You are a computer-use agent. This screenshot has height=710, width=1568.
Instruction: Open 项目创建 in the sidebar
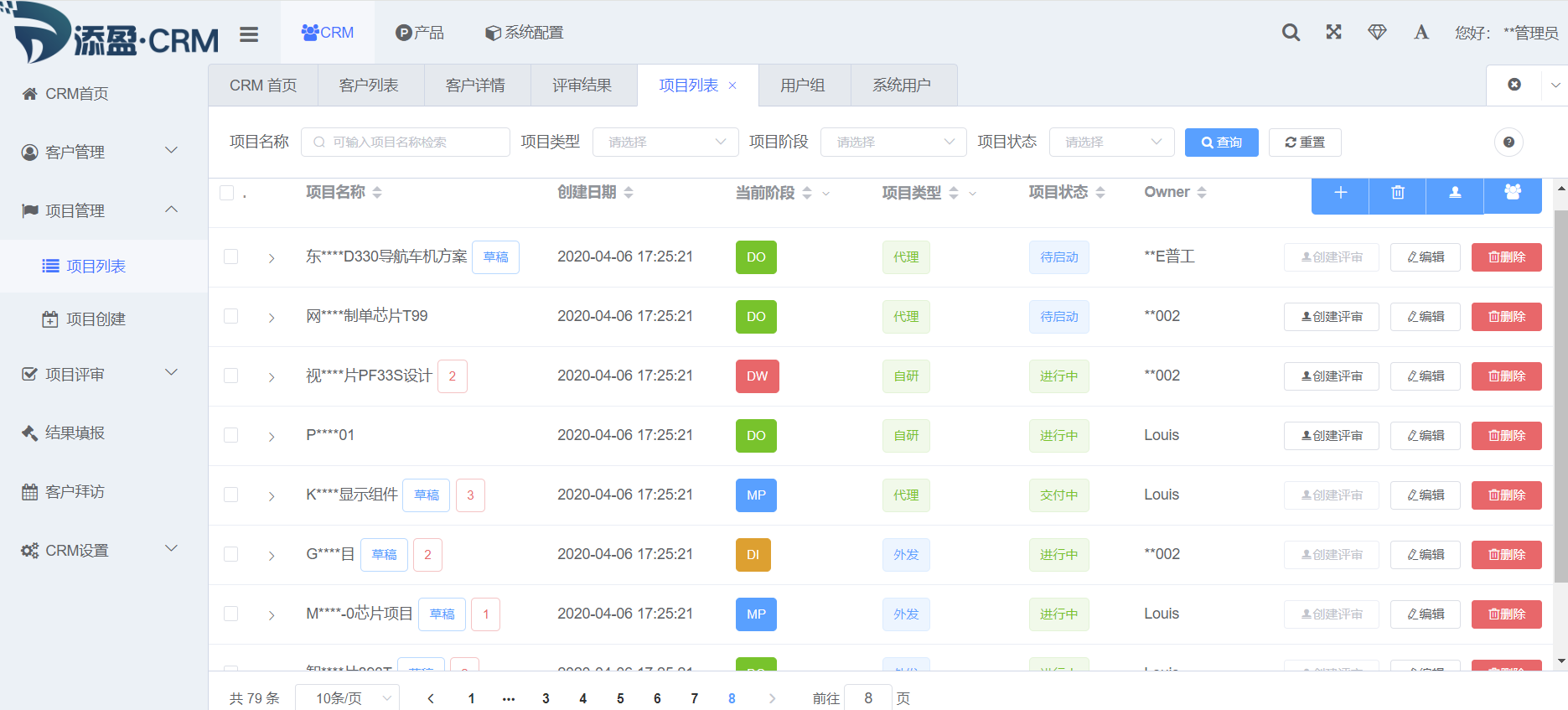coord(104,319)
